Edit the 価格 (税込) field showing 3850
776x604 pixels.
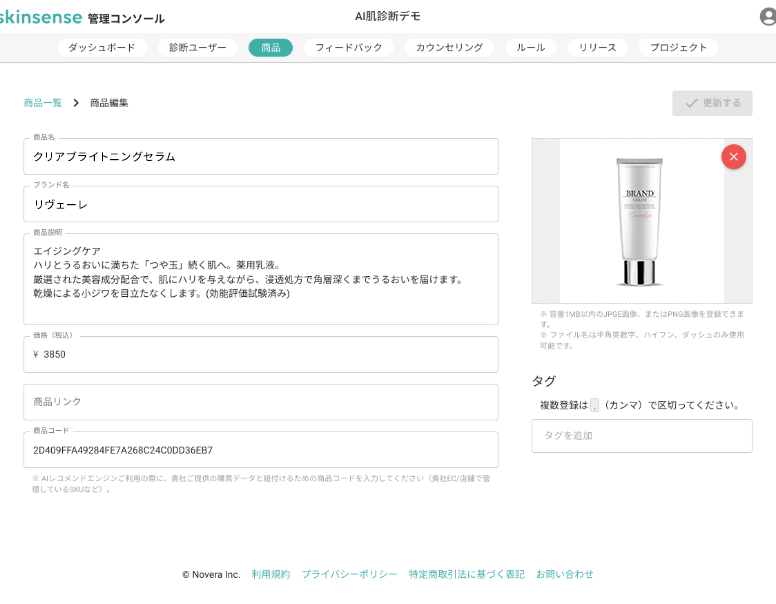pyautogui.click(x=261, y=354)
